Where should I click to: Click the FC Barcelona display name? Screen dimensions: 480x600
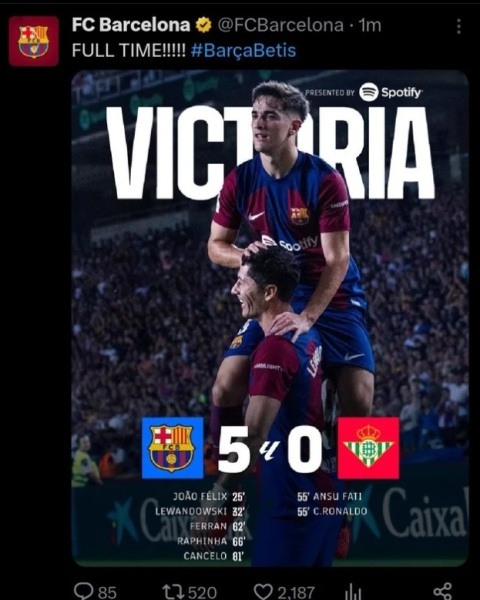[x=131, y=25]
